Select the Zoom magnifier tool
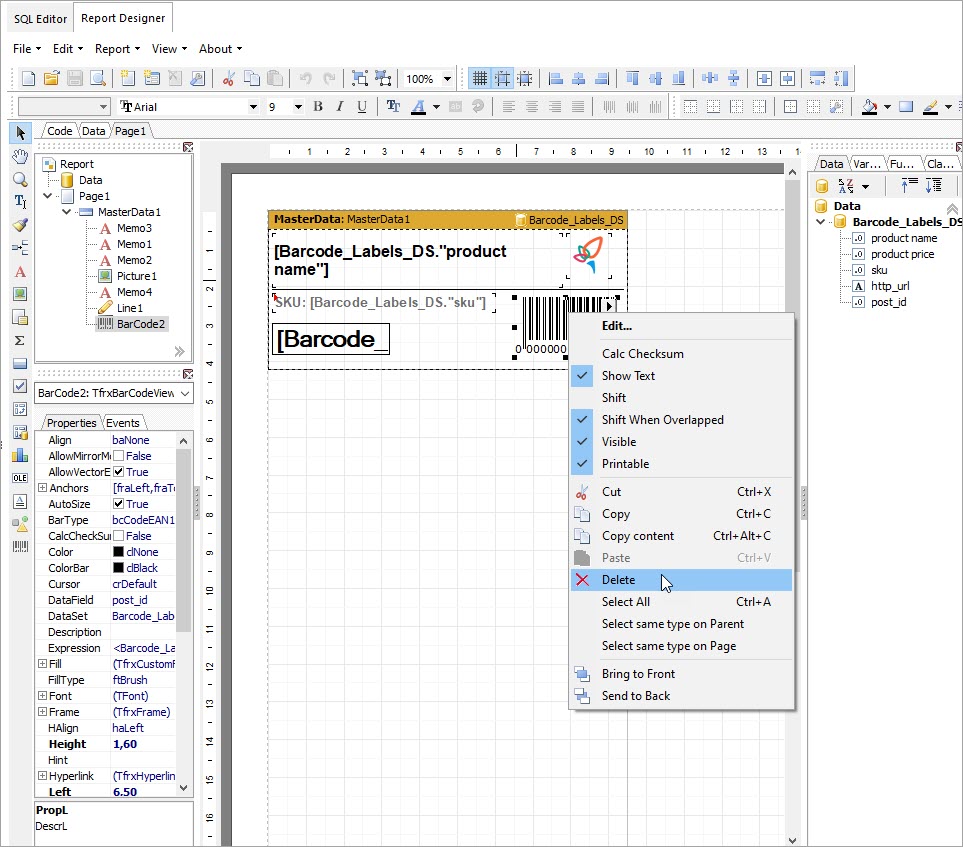963x847 pixels. [19, 179]
